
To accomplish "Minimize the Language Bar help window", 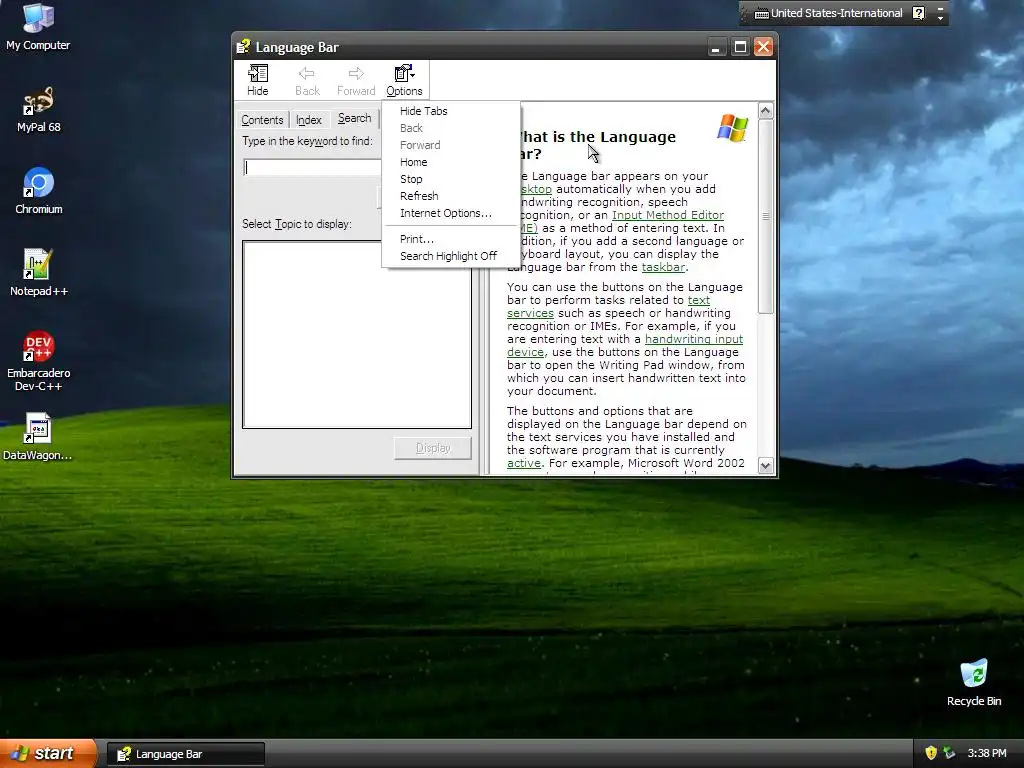I will click(x=716, y=47).
